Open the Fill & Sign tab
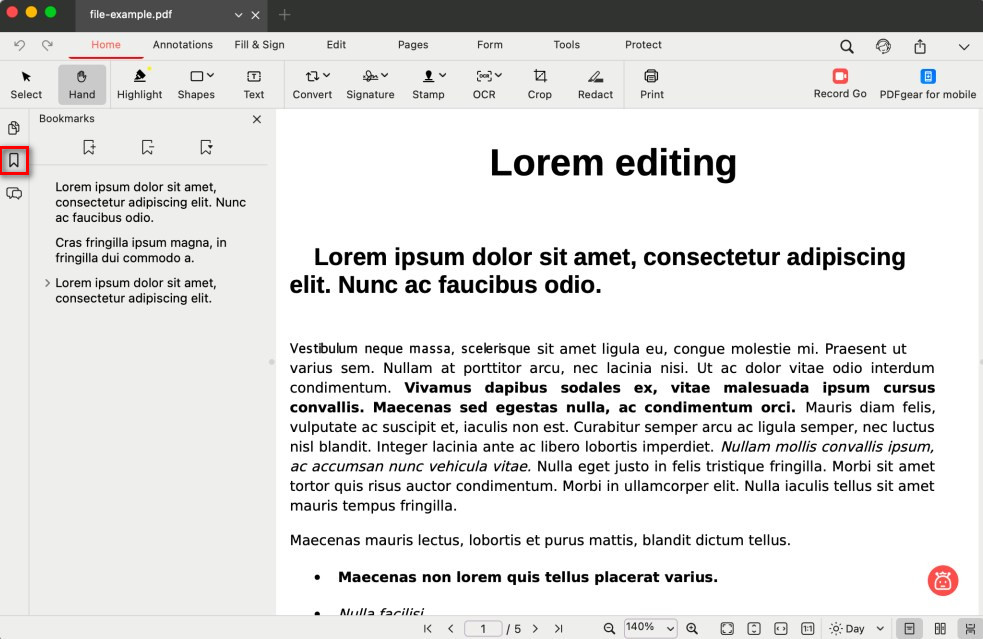Screen dimensions: 983x639 point(259,45)
